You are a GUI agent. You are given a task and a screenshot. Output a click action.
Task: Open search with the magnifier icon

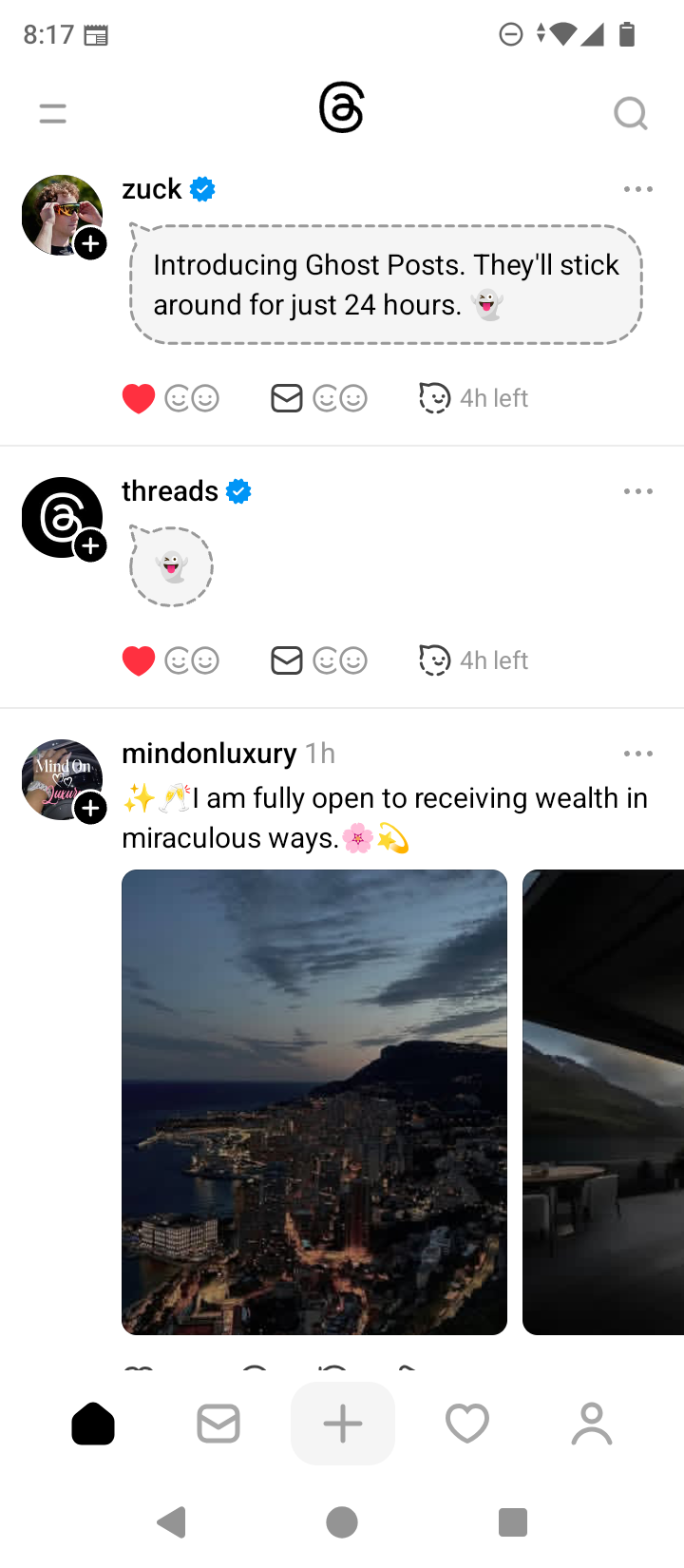[x=631, y=114]
